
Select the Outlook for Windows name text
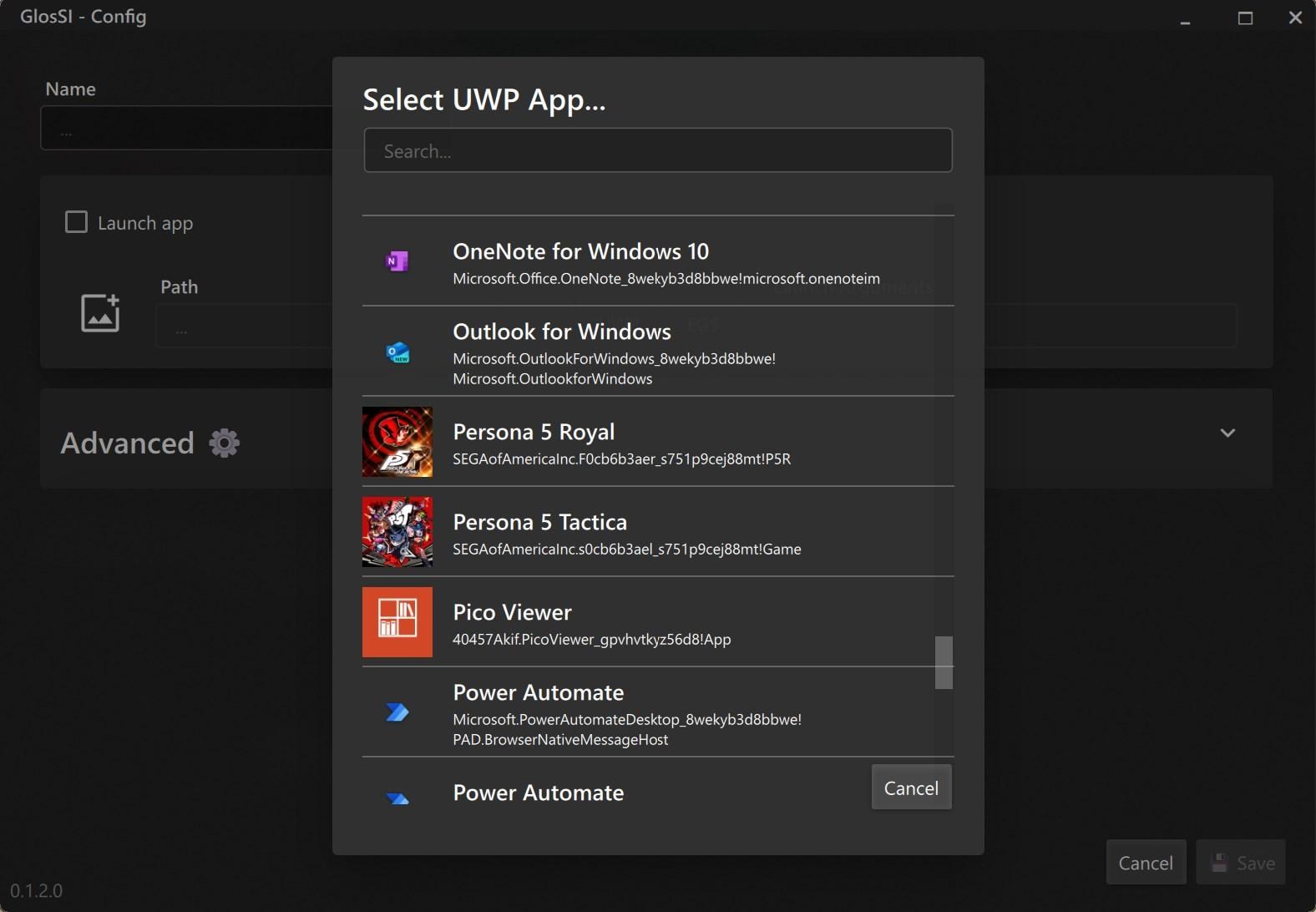[x=561, y=332]
